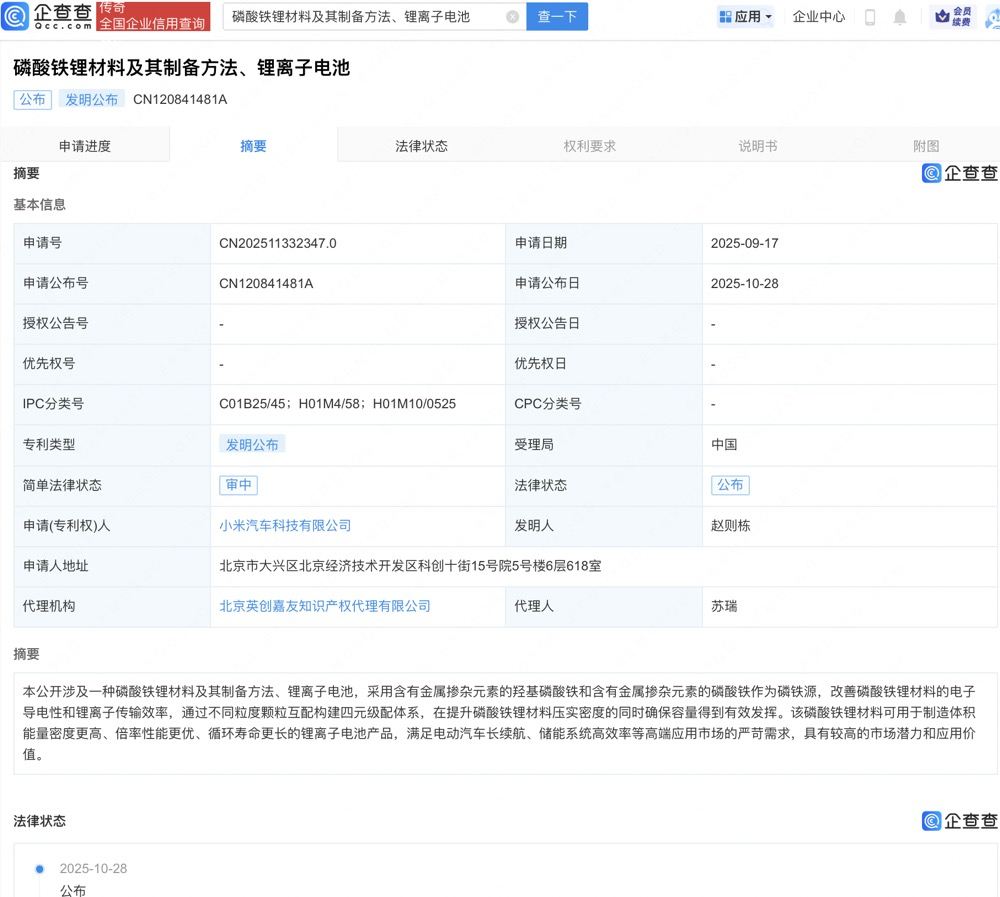Go to 企业中心
The image size is (1000, 897).
(818, 17)
